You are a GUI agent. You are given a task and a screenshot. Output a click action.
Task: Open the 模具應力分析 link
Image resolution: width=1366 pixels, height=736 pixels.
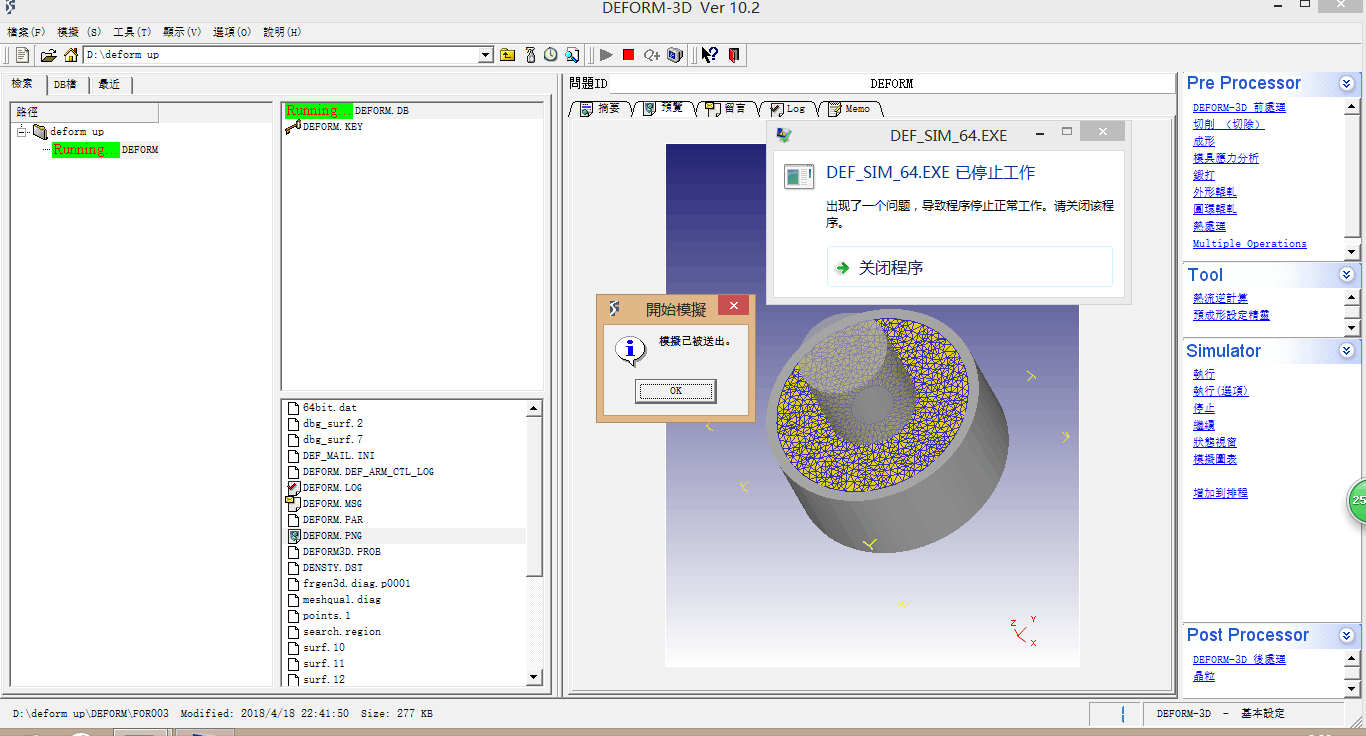click(x=1226, y=159)
